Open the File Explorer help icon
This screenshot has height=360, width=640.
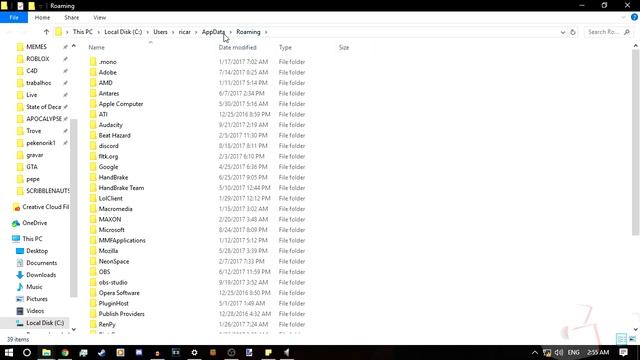pos(634,17)
